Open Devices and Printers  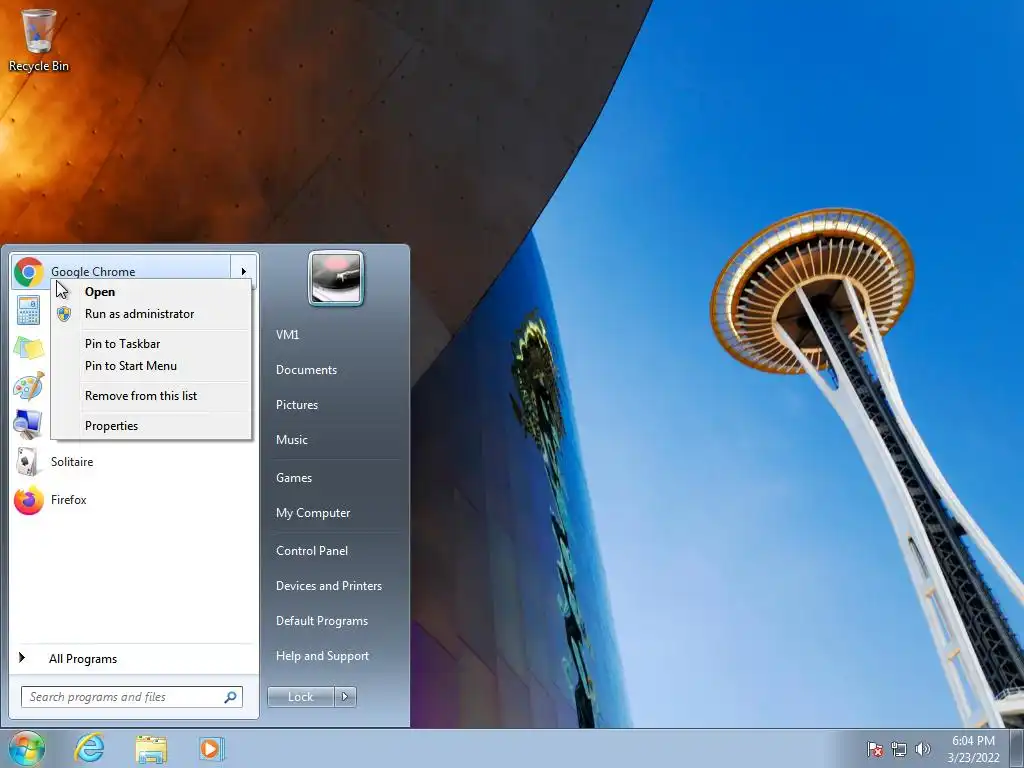(x=328, y=586)
